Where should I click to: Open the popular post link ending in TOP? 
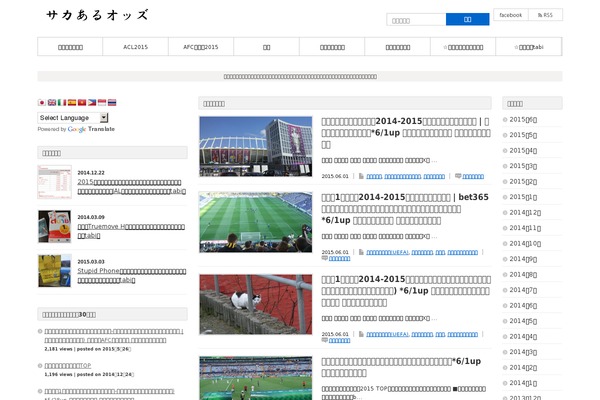pos(68,366)
